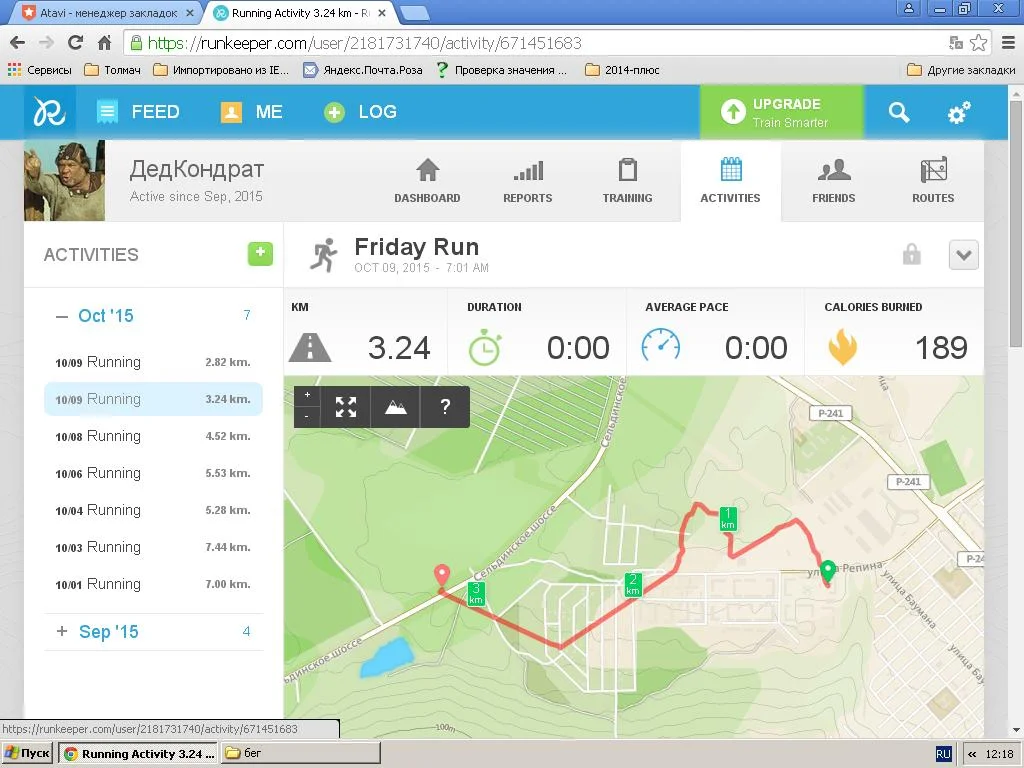This screenshot has width=1024, height=768.
Task: Click the ДедКондрат username
Action: 197,169
